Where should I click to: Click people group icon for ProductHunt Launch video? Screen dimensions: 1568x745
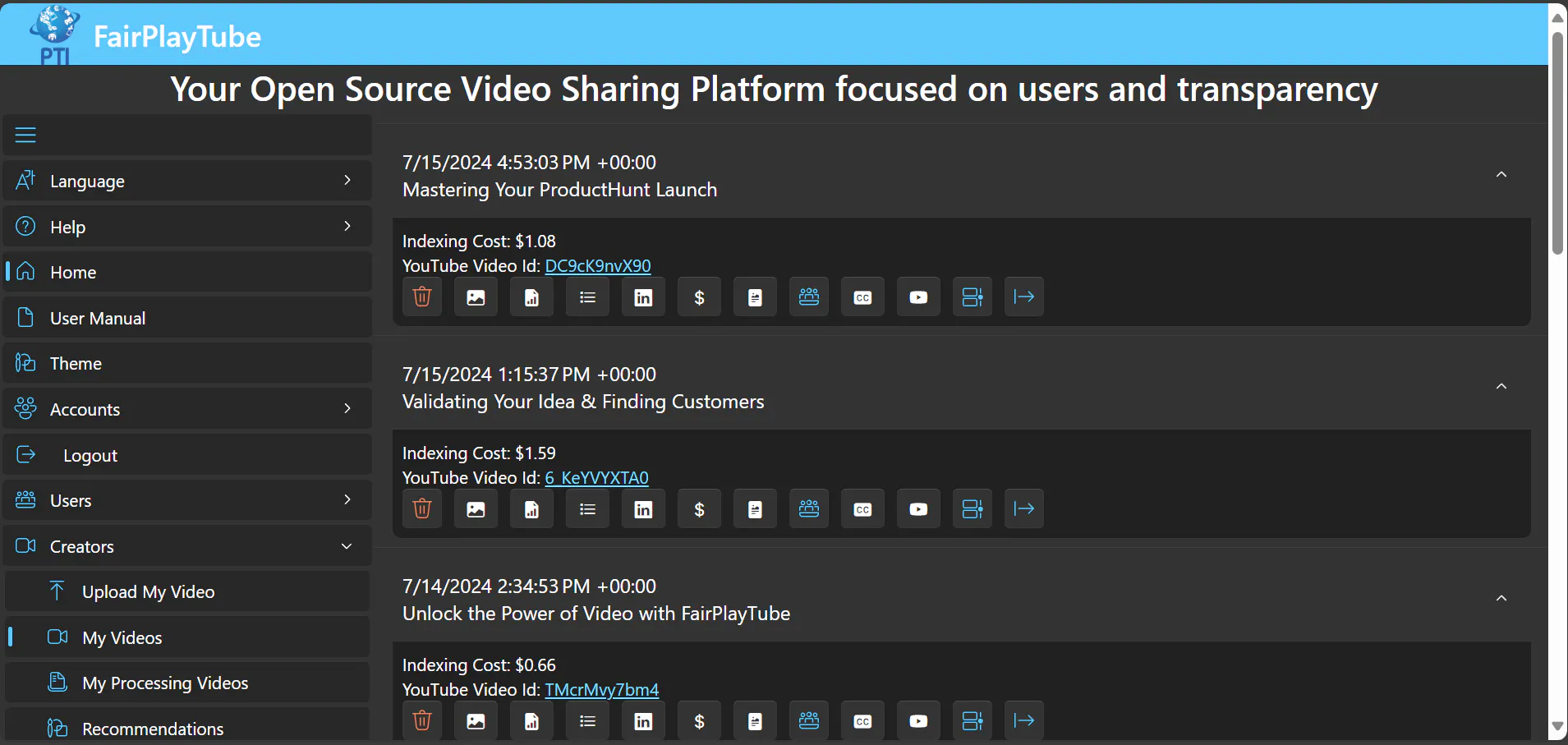coord(809,297)
